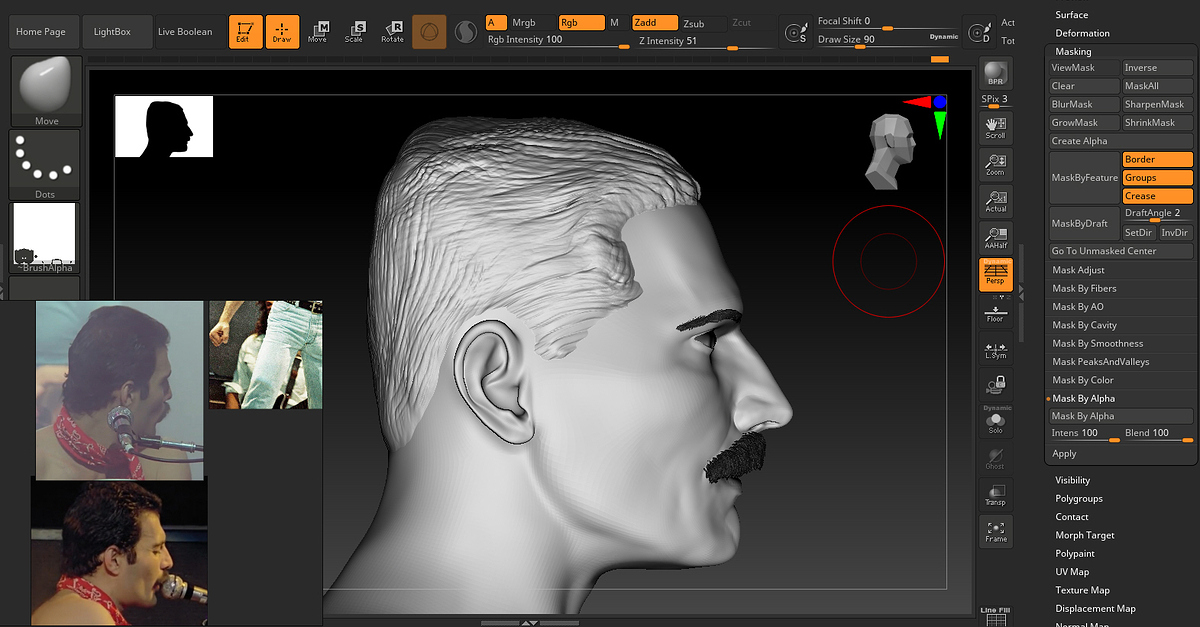Click the Dynamic D icon
1200x627 pixels.
pos(979,32)
